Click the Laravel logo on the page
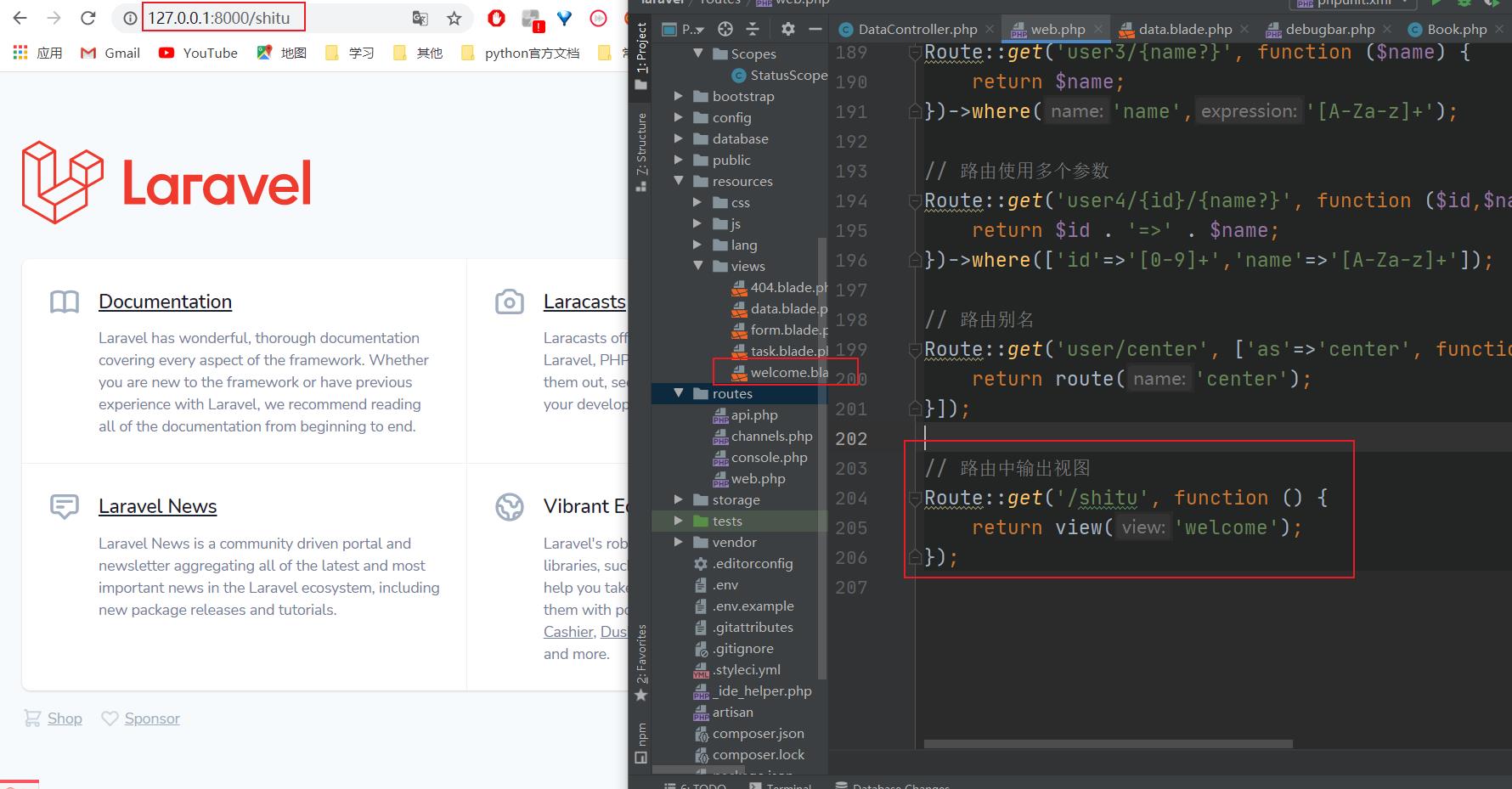This screenshot has width=1512, height=789. (166, 183)
